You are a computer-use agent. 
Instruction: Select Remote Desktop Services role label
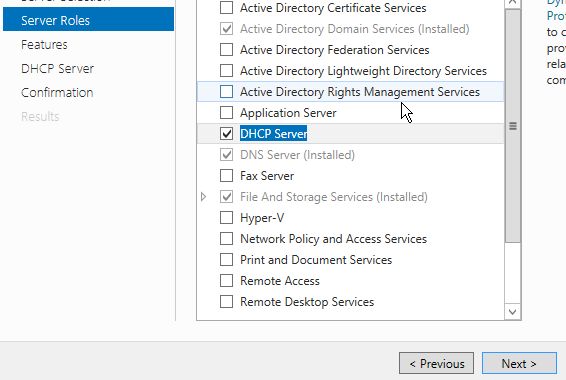coord(307,302)
